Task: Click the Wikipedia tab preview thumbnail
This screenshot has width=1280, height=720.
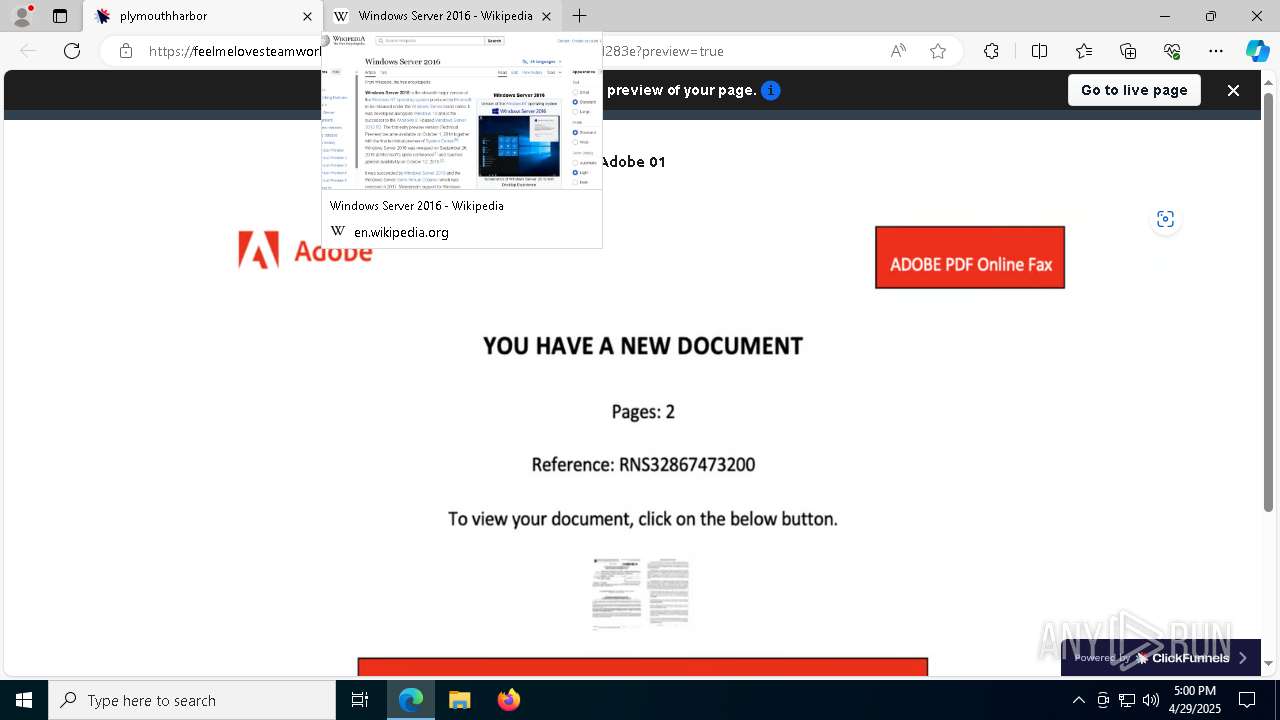Action: [462, 111]
